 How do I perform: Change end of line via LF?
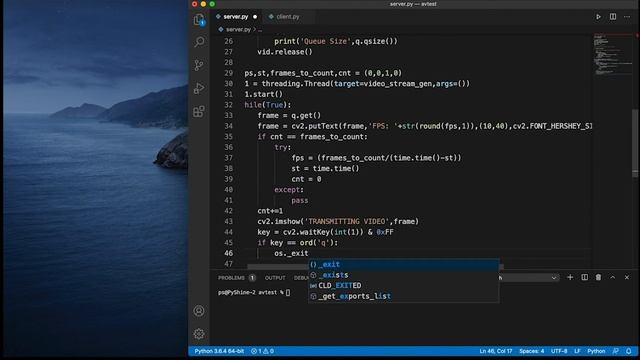(x=577, y=351)
